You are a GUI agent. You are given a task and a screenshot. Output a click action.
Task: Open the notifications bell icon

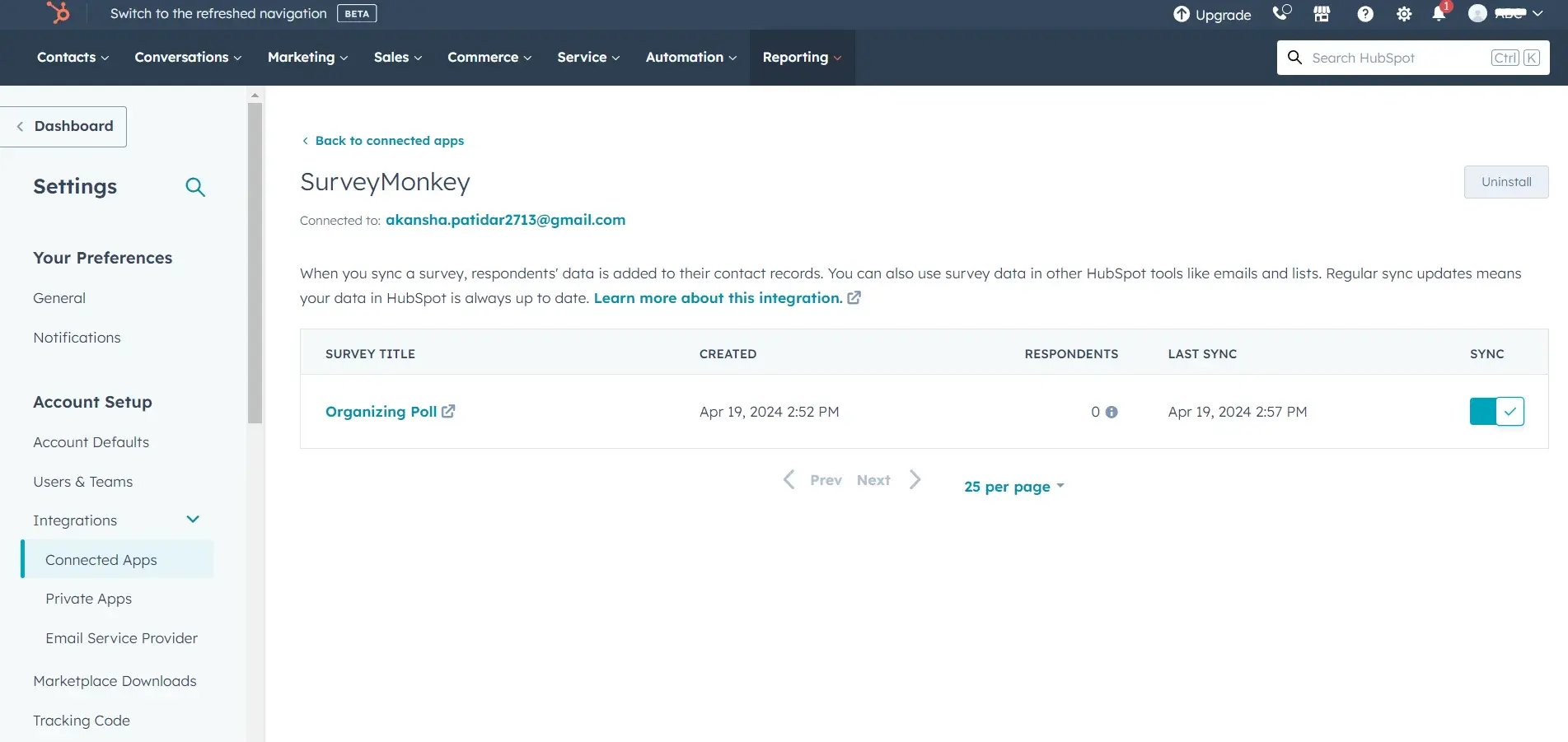point(1439,14)
